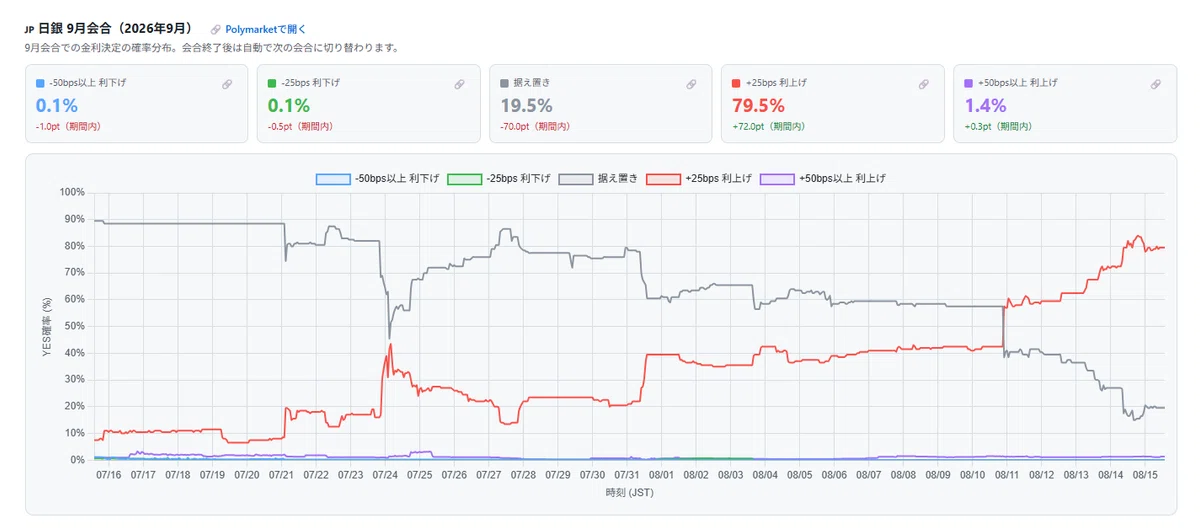
Task: Select the 19.5% probability value
Action: (x=526, y=105)
